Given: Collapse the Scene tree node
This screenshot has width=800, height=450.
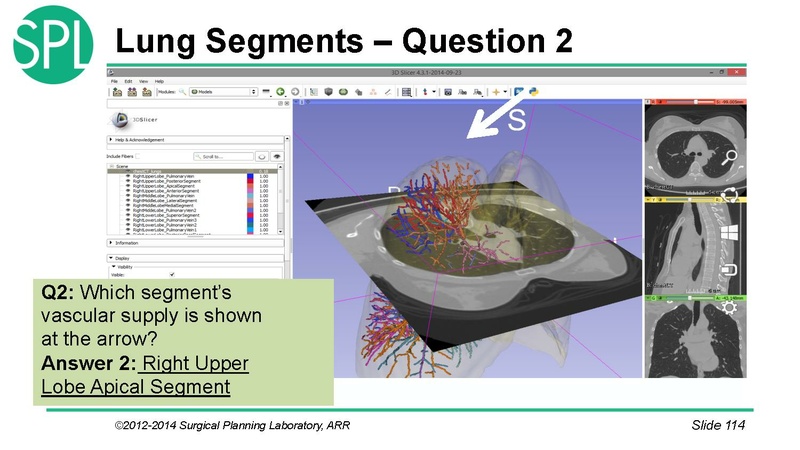Looking at the screenshot, I should pos(111,166).
